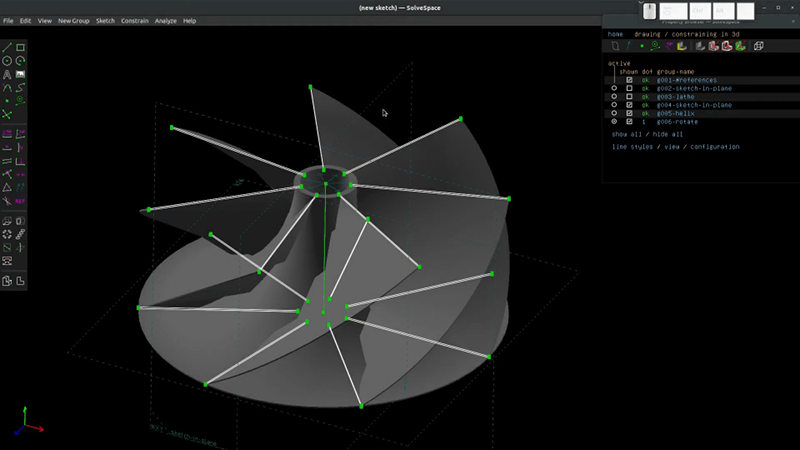The height and width of the screenshot is (450, 800).
Task: Select the line segment sketch tool
Action: point(8,47)
